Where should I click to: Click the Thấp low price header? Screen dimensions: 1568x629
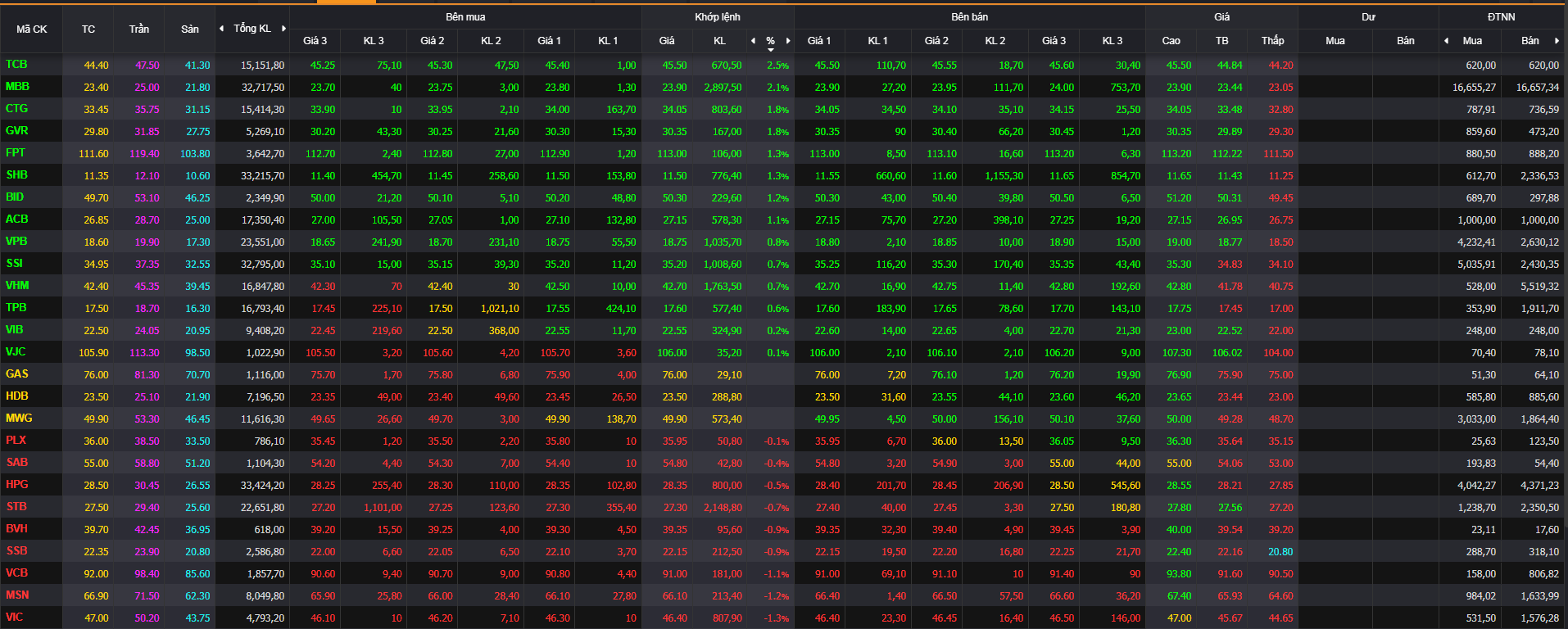tap(1273, 41)
